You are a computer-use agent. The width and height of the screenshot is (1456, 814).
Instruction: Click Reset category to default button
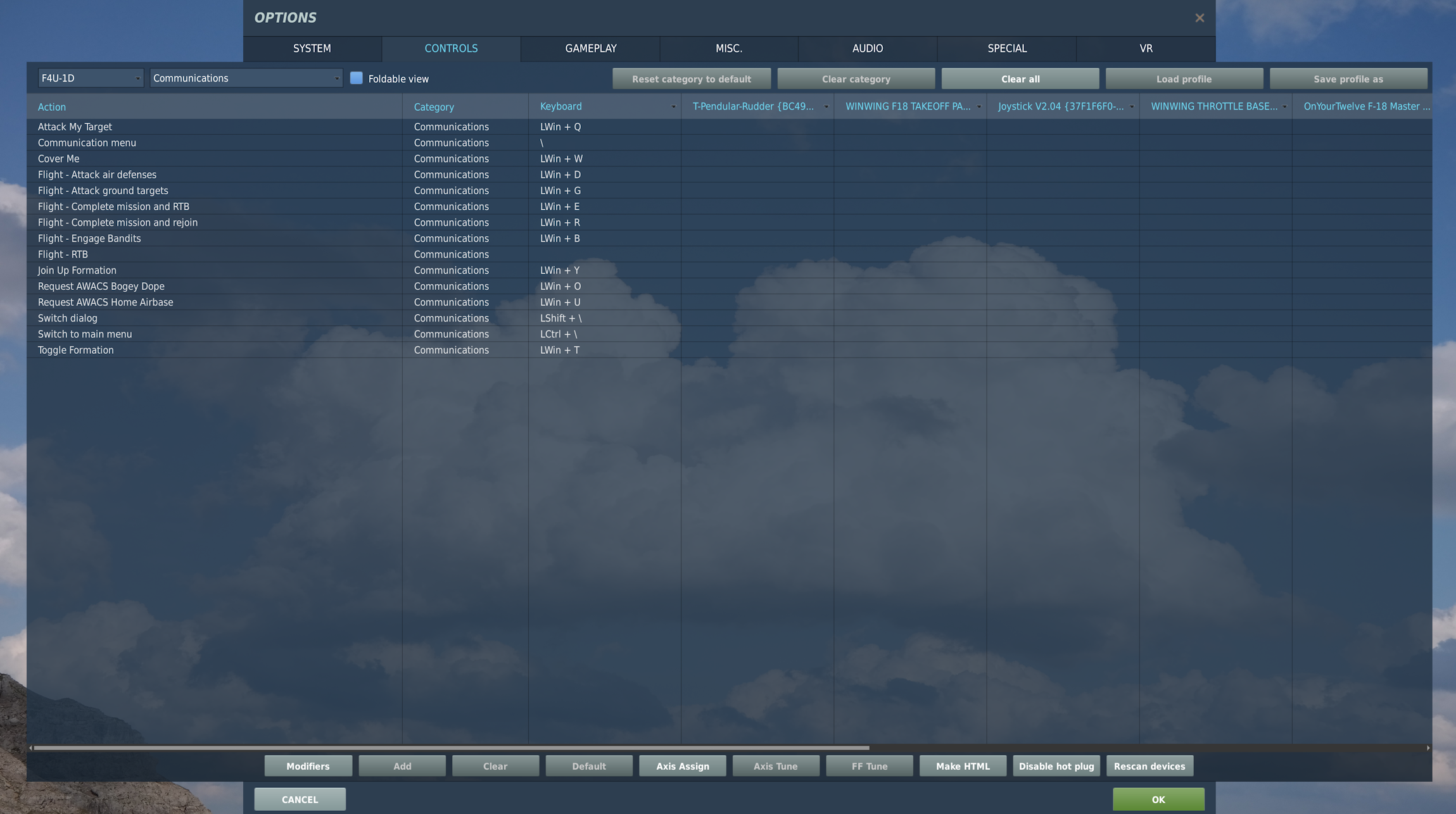[x=692, y=79]
